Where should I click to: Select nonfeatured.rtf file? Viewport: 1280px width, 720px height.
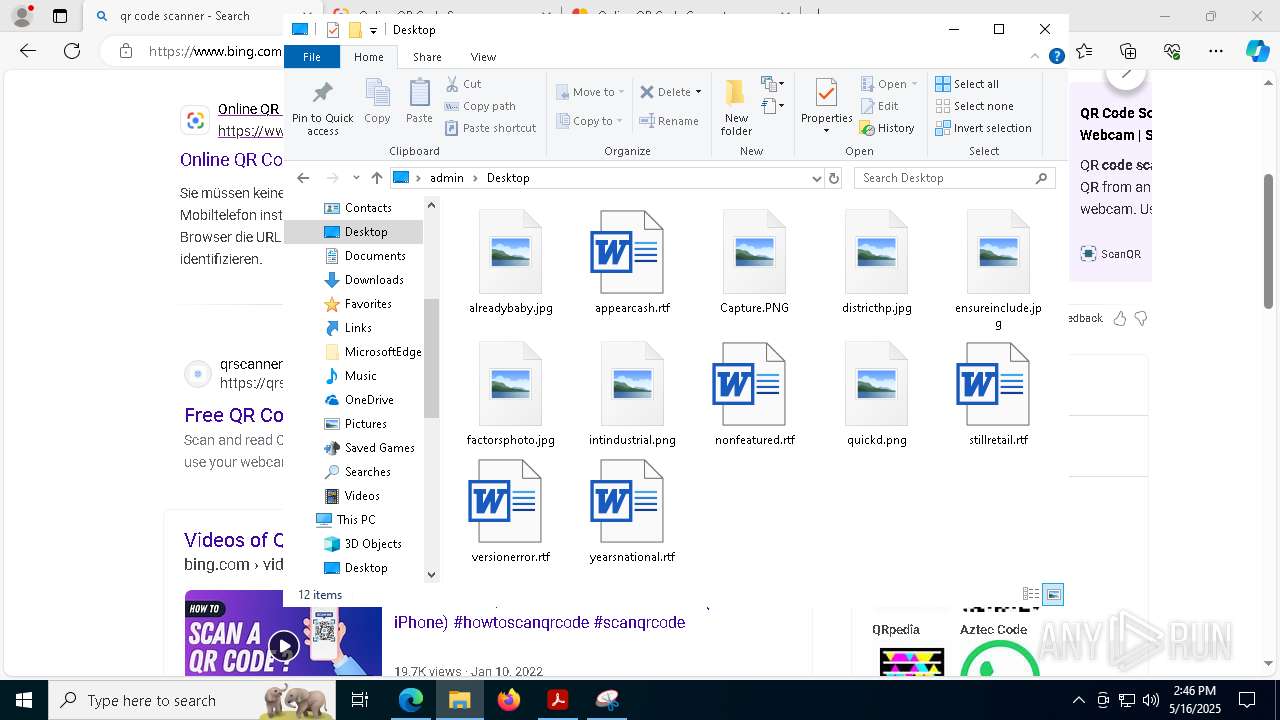(754, 394)
